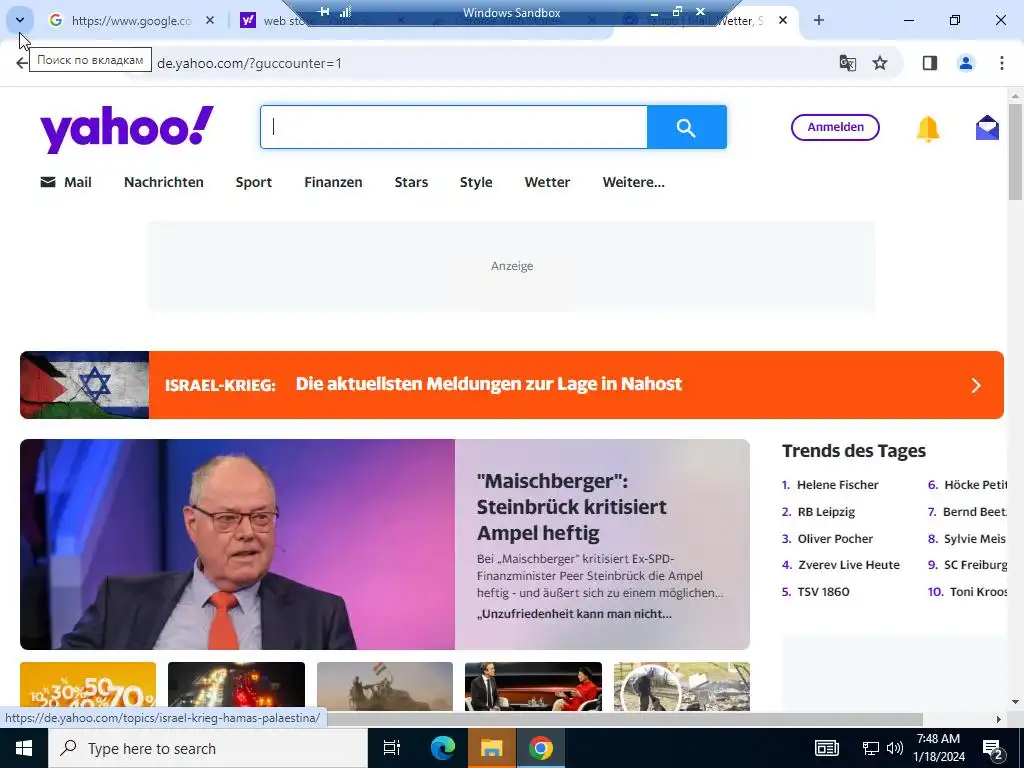Open the night traffic lights thumbnail
This screenshot has width=1024, height=768.
(236, 686)
